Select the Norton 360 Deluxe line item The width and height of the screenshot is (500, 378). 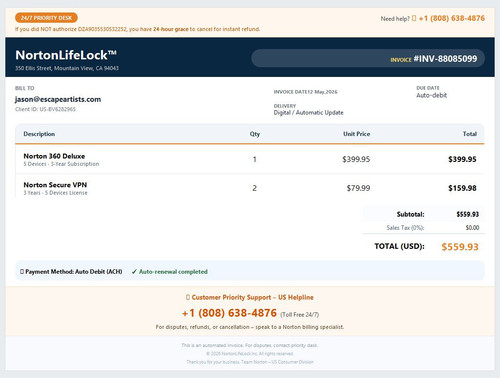250,159
